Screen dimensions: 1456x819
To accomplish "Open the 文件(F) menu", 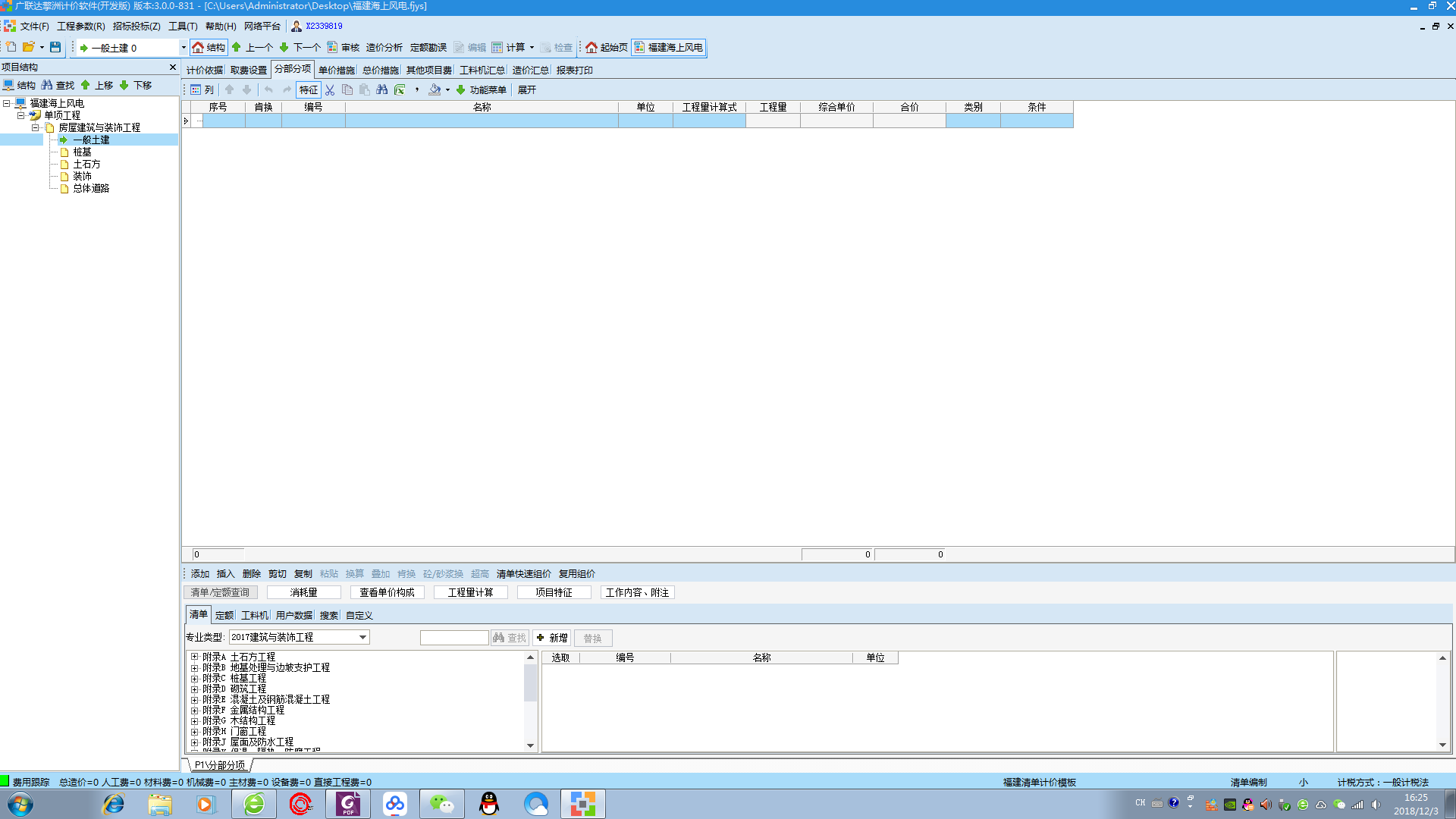I will [x=34, y=26].
